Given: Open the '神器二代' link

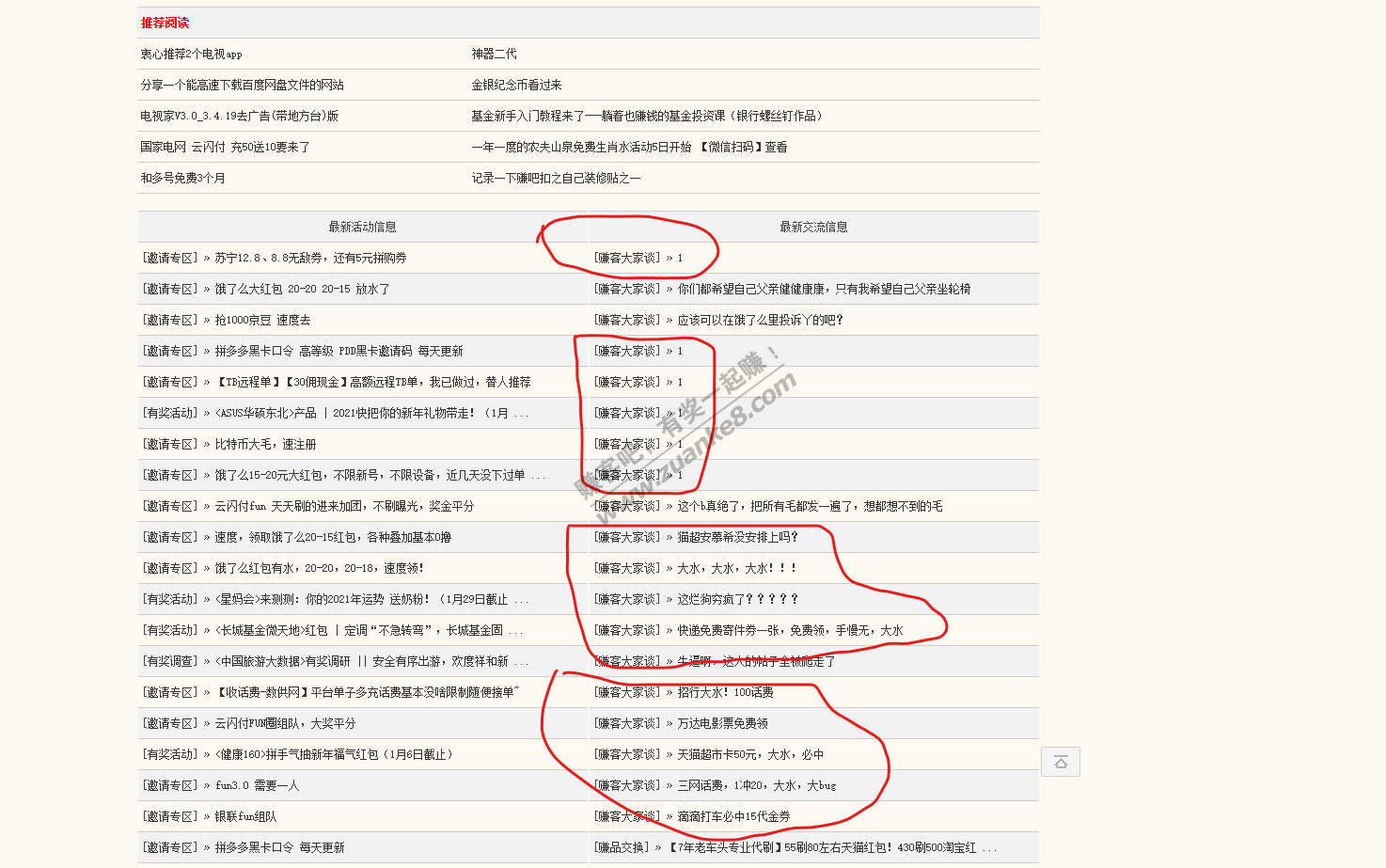Looking at the screenshot, I should point(495,55).
